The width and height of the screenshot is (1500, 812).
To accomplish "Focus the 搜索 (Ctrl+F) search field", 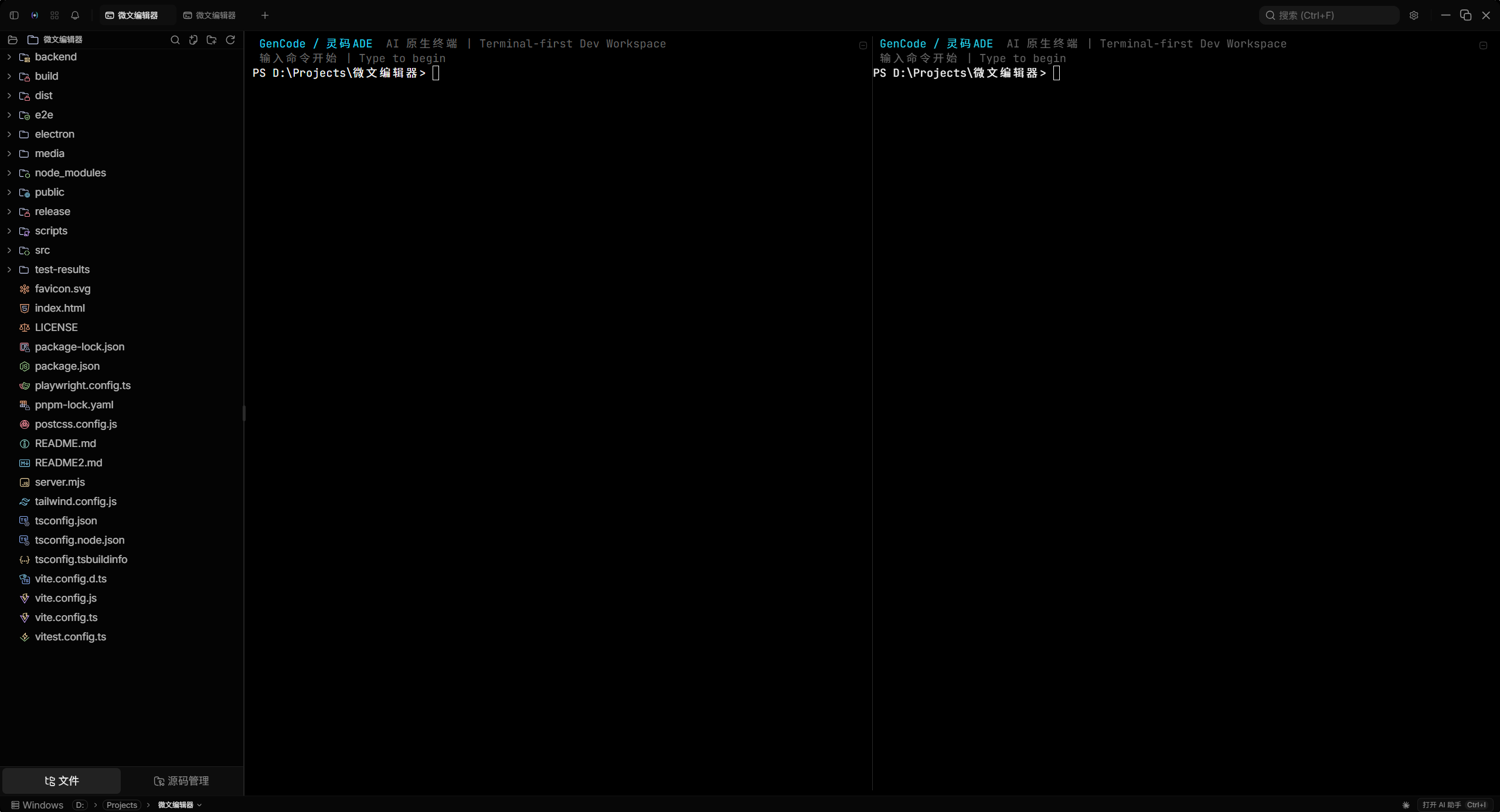I will (x=1329, y=15).
